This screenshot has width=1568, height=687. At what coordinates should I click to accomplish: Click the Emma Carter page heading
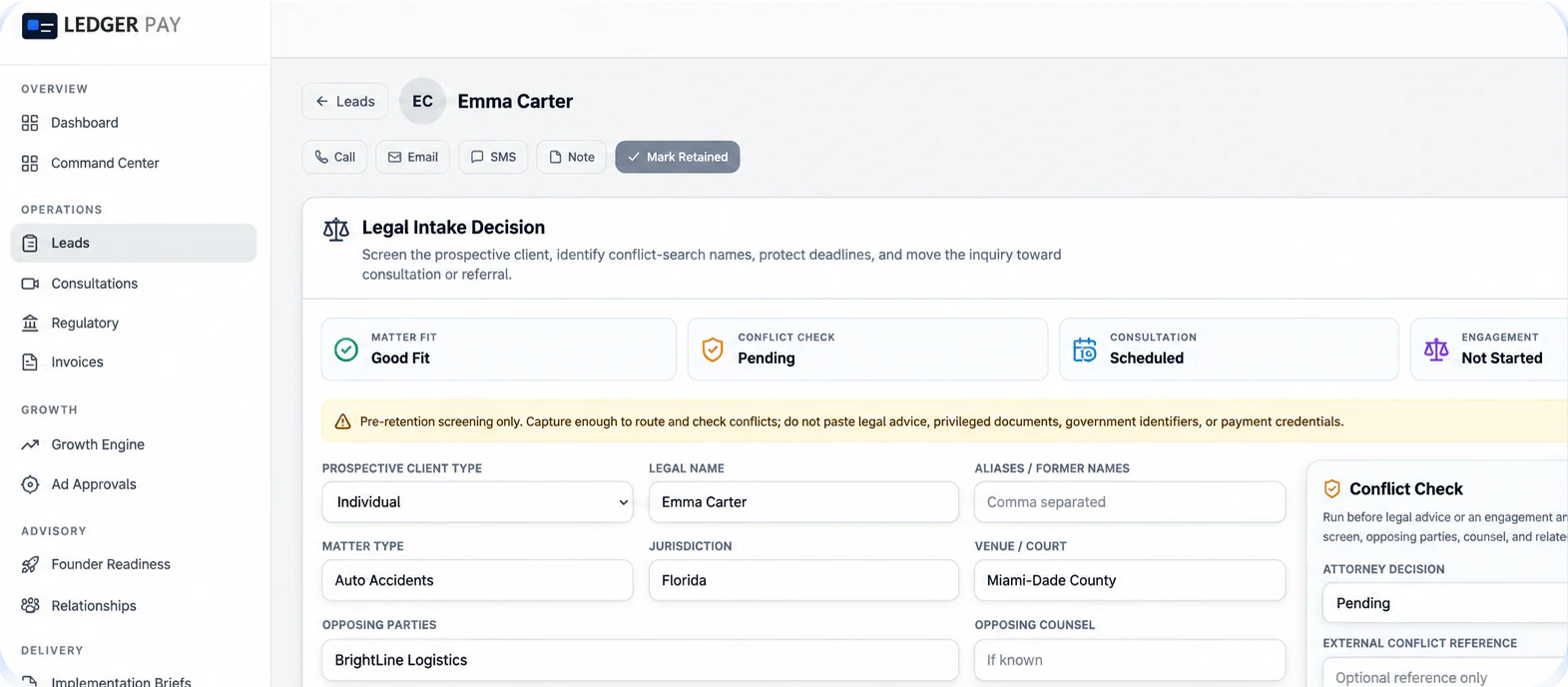pos(515,101)
